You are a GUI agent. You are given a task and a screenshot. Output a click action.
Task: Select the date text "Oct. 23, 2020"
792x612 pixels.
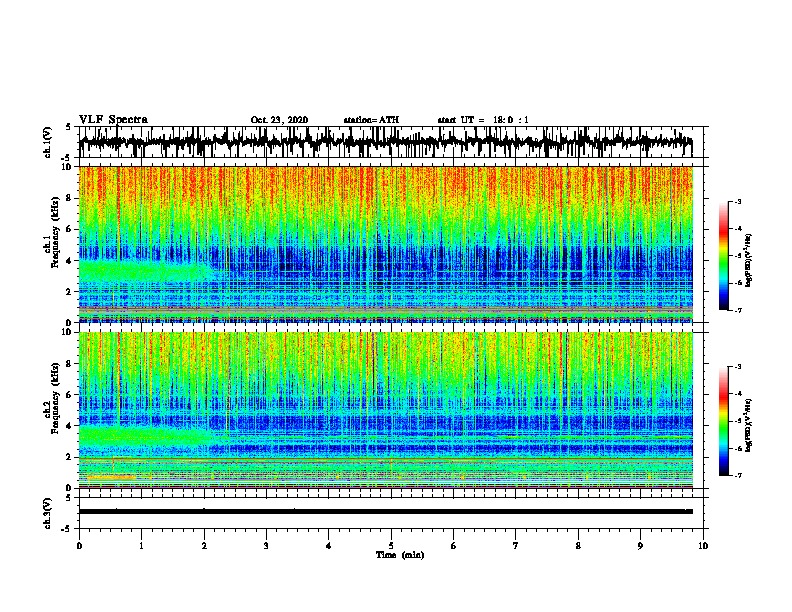279,120
